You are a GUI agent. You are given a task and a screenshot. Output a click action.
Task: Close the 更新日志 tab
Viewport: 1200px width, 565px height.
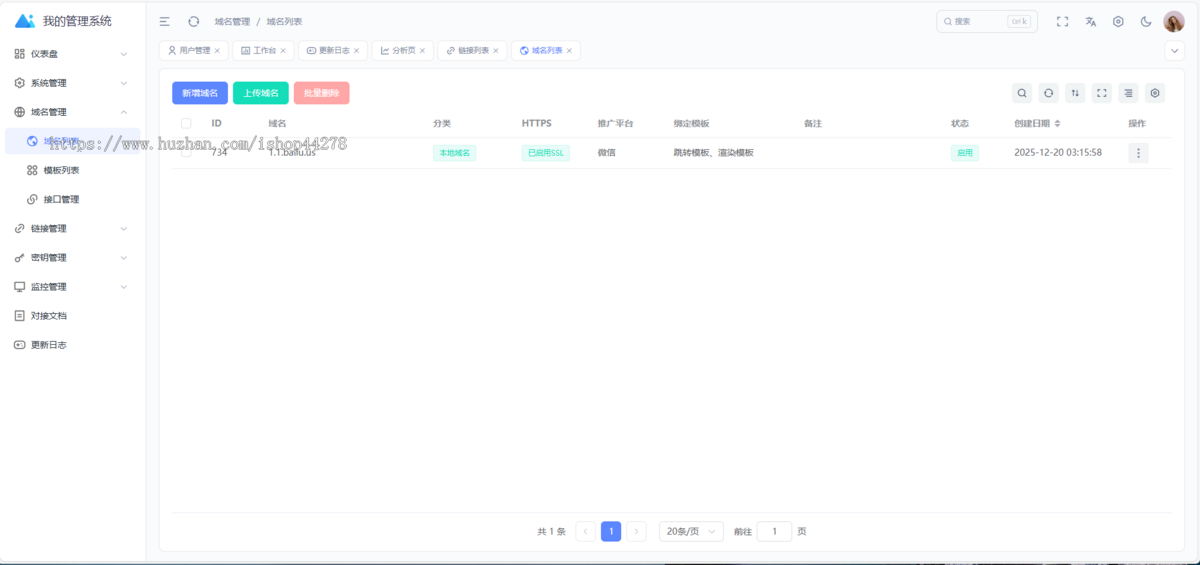(356, 50)
